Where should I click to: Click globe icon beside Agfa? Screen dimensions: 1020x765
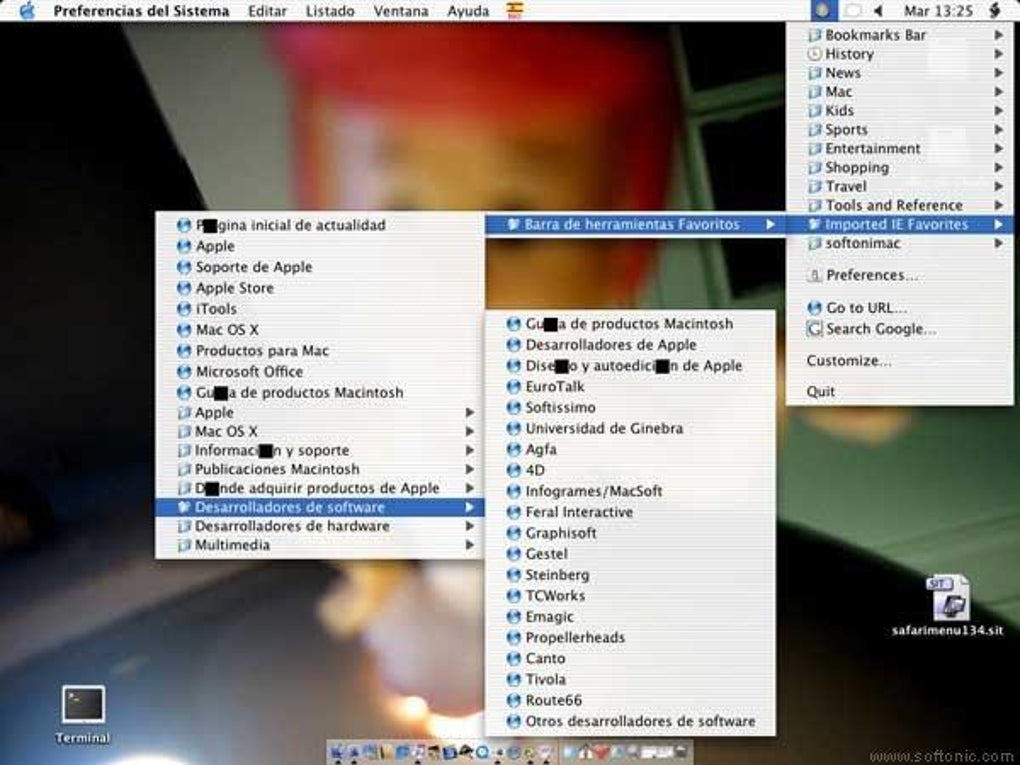tap(514, 450)
